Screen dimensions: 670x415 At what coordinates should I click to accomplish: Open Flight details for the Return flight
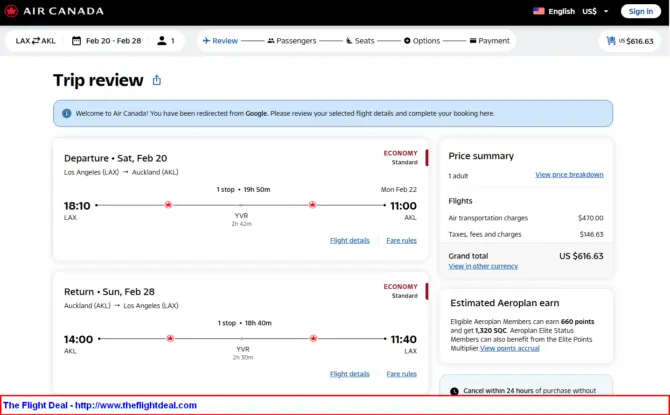pos(350,374)
